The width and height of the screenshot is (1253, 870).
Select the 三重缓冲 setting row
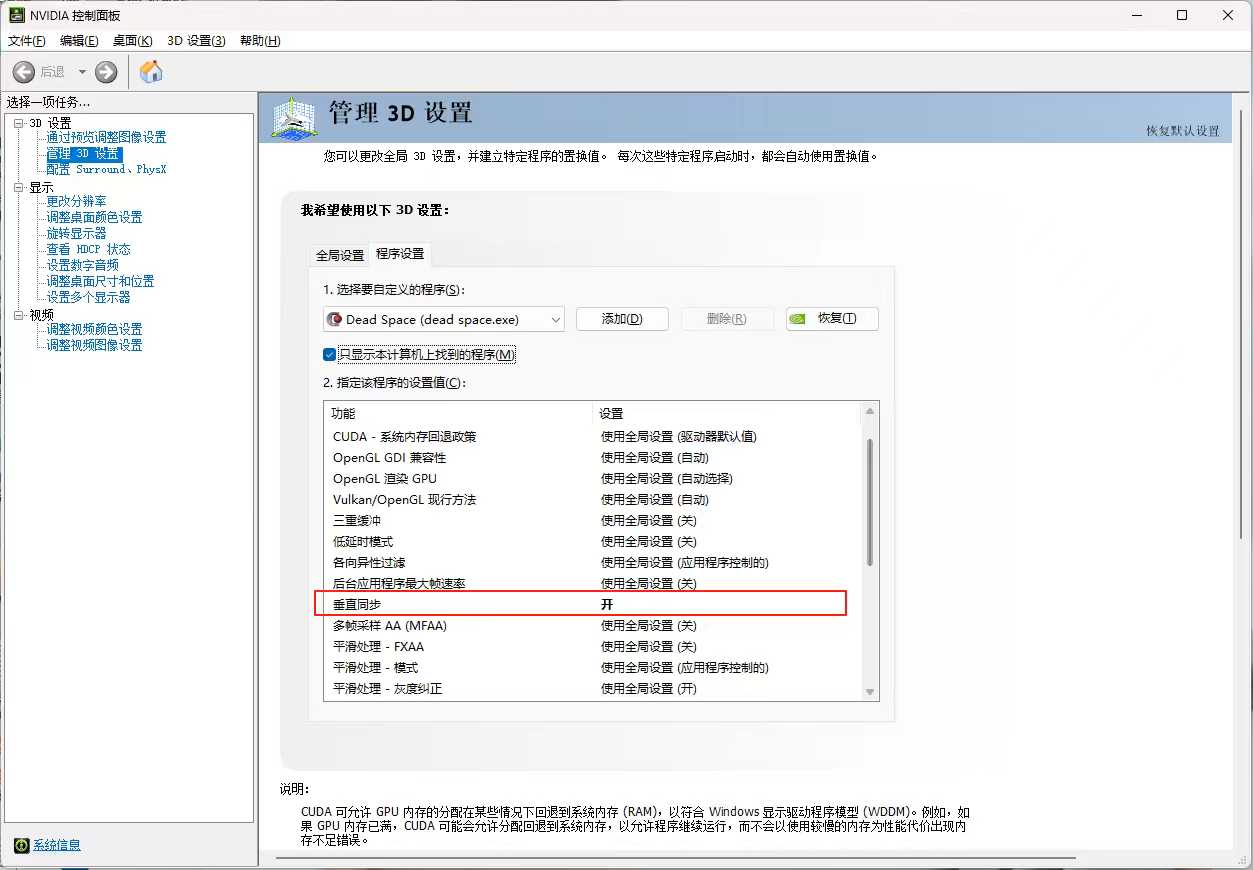point(592,521)
